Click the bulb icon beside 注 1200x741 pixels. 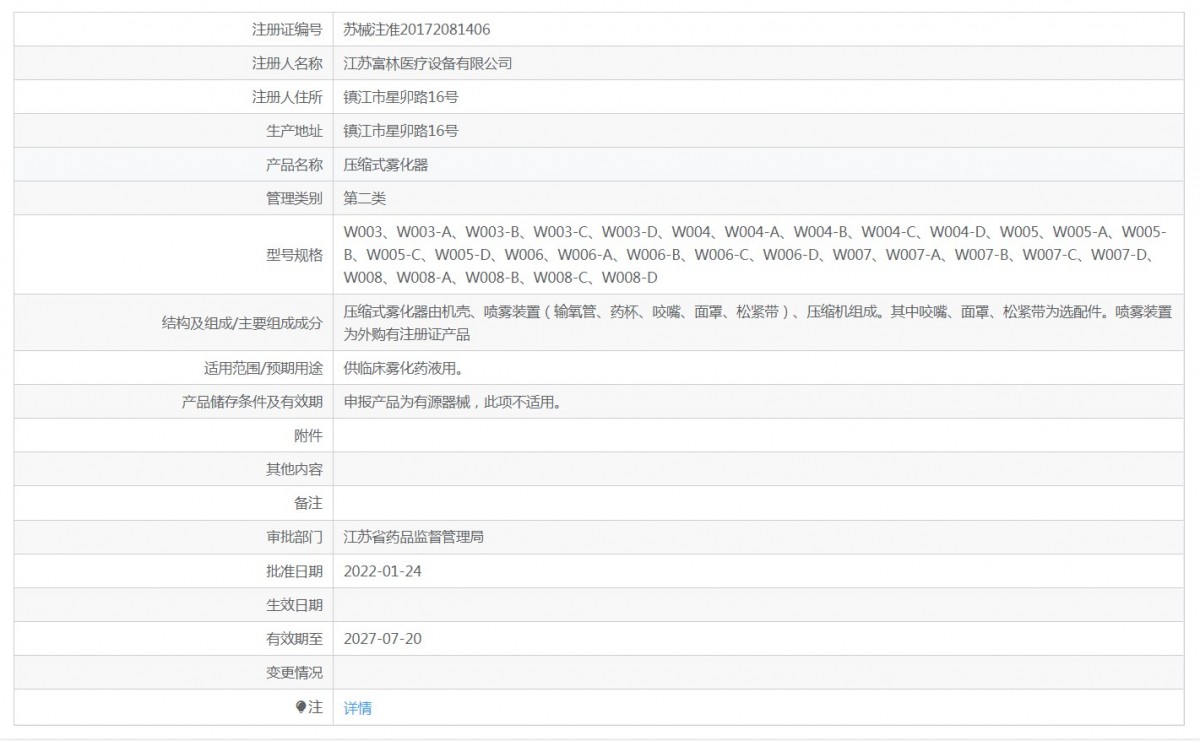pos(301,707)
